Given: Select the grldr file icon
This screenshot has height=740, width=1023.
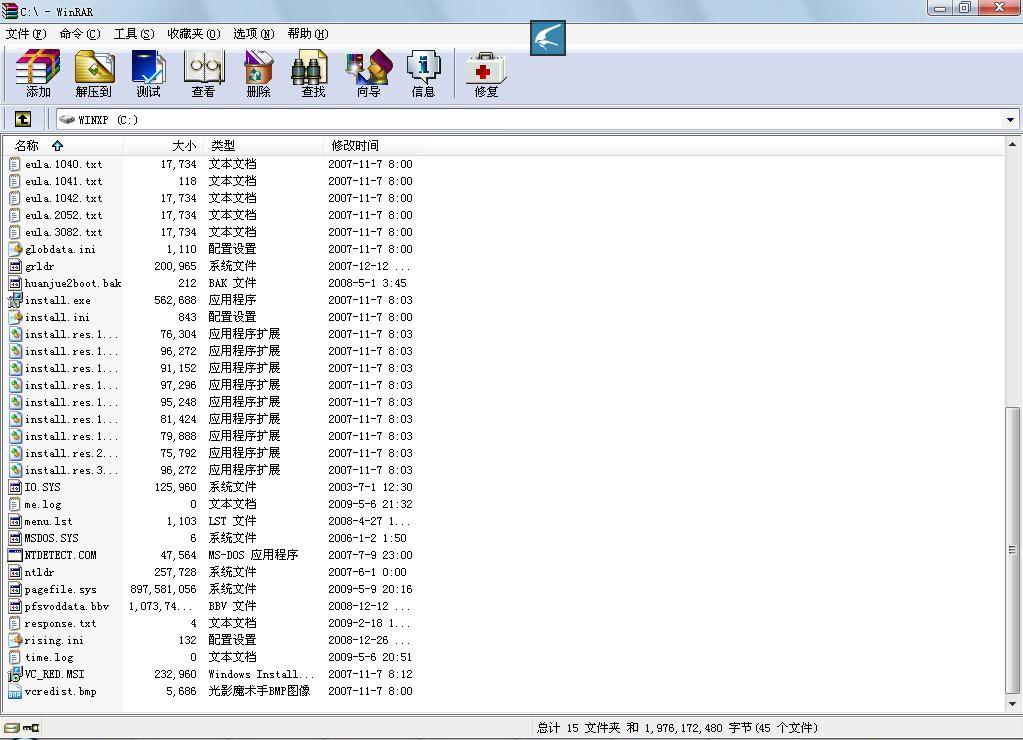Looking at the screenshot, I should click(15, 266).
